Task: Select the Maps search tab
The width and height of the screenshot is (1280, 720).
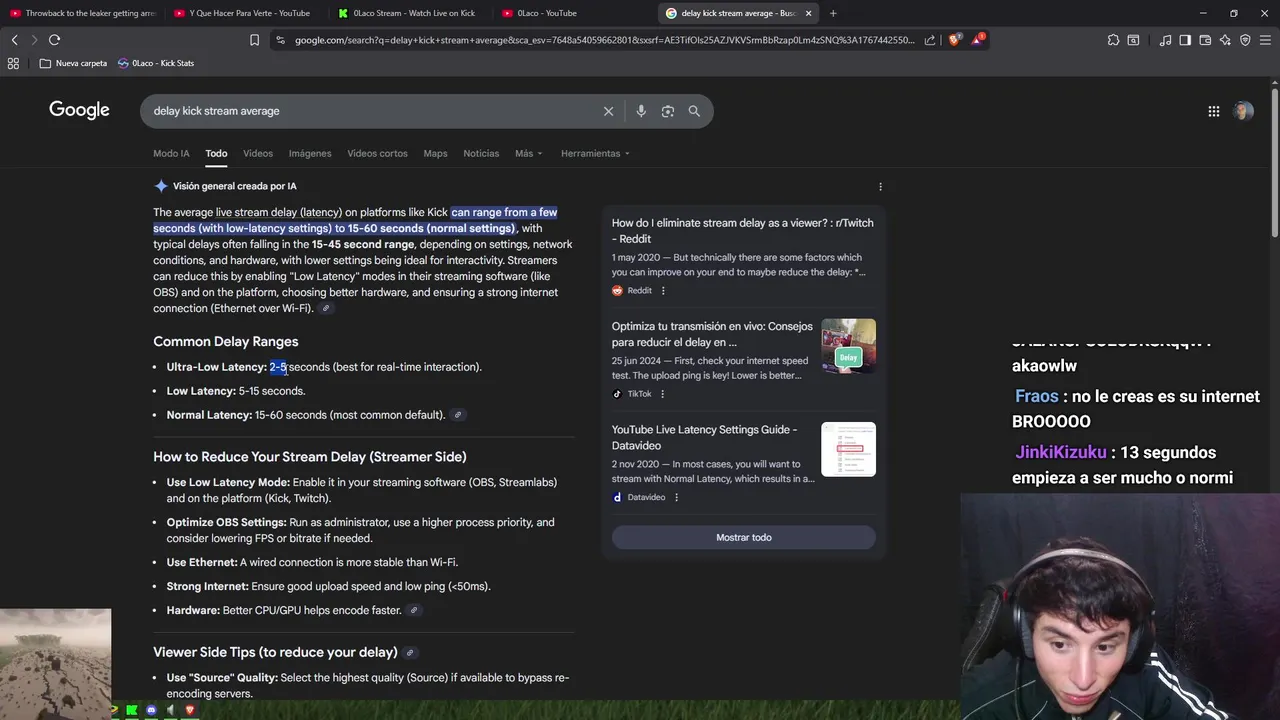Action: coord(435,153)
